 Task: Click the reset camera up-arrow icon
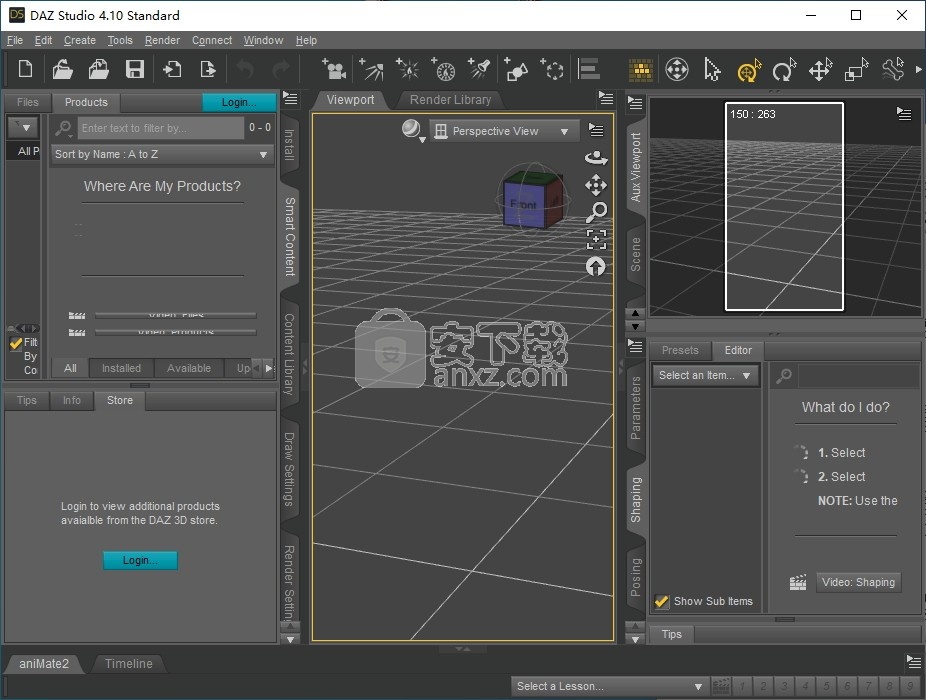click(x=595, y=267)
